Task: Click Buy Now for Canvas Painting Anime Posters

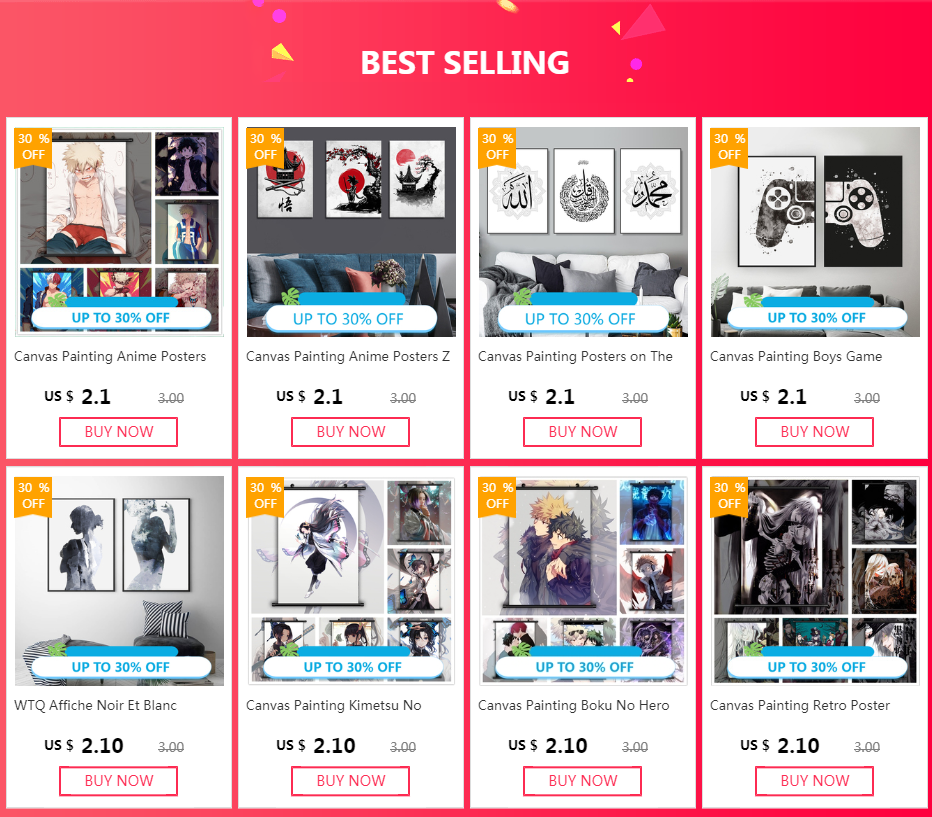Action: click(118, 432)
